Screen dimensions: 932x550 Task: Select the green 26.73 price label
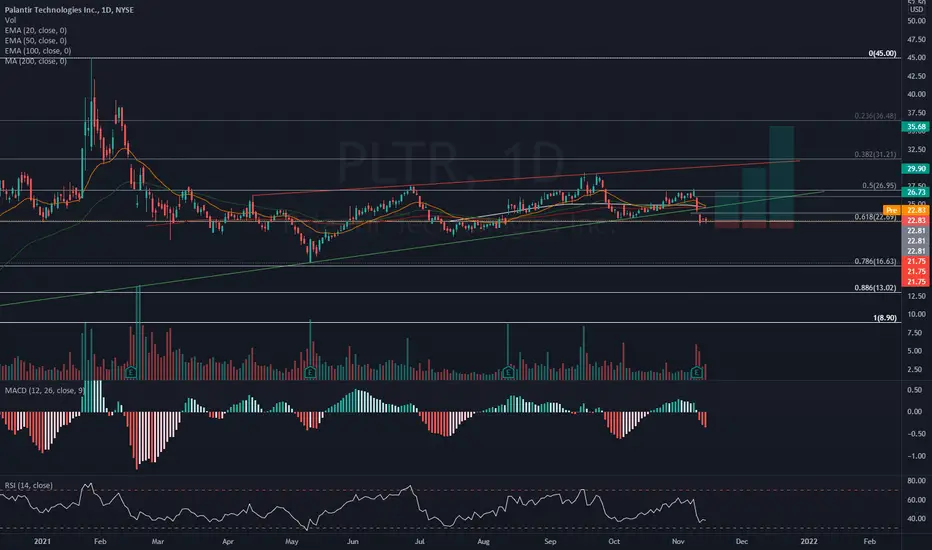pos(915,192)
